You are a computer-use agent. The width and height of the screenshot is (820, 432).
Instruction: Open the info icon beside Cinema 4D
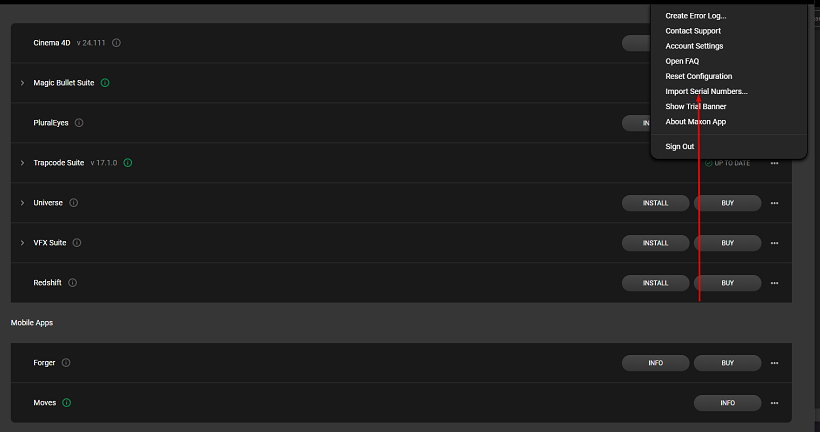click(x=116, y=43)
